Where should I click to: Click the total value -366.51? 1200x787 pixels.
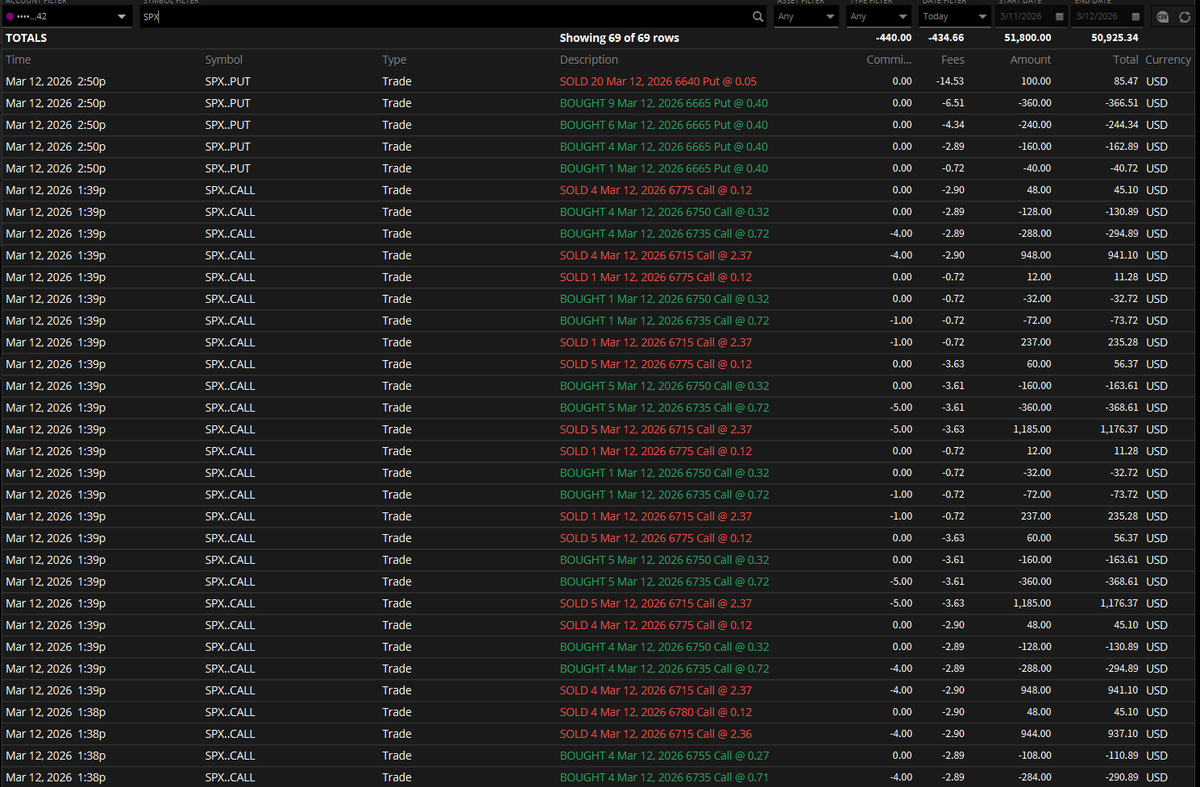pos(1120,103)
